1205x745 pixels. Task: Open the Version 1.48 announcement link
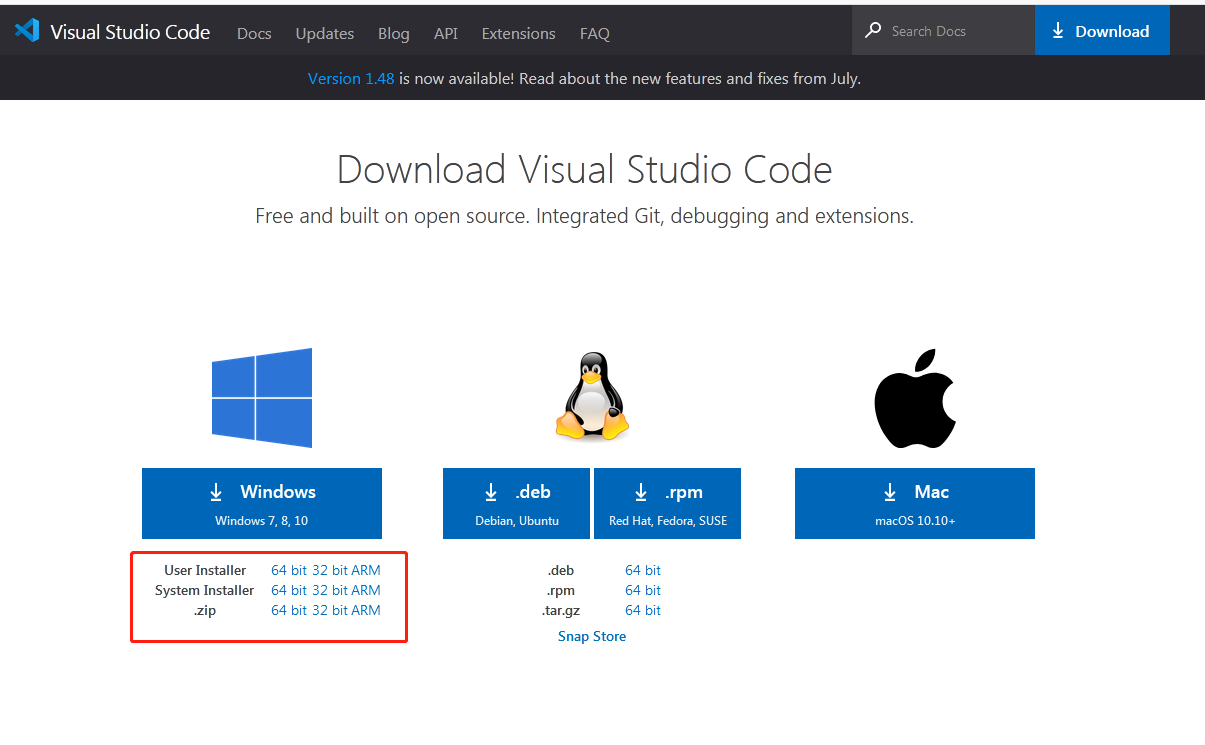(351, 78)
